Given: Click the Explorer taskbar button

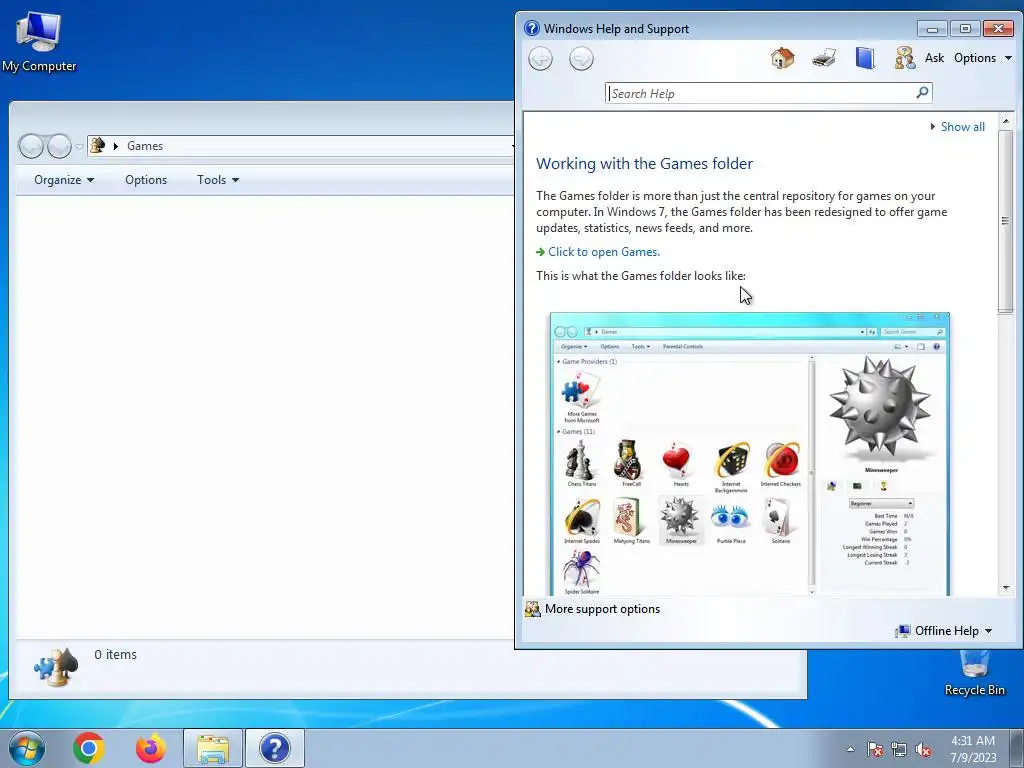Looking at the screenshot, I should tap(213, 748).
